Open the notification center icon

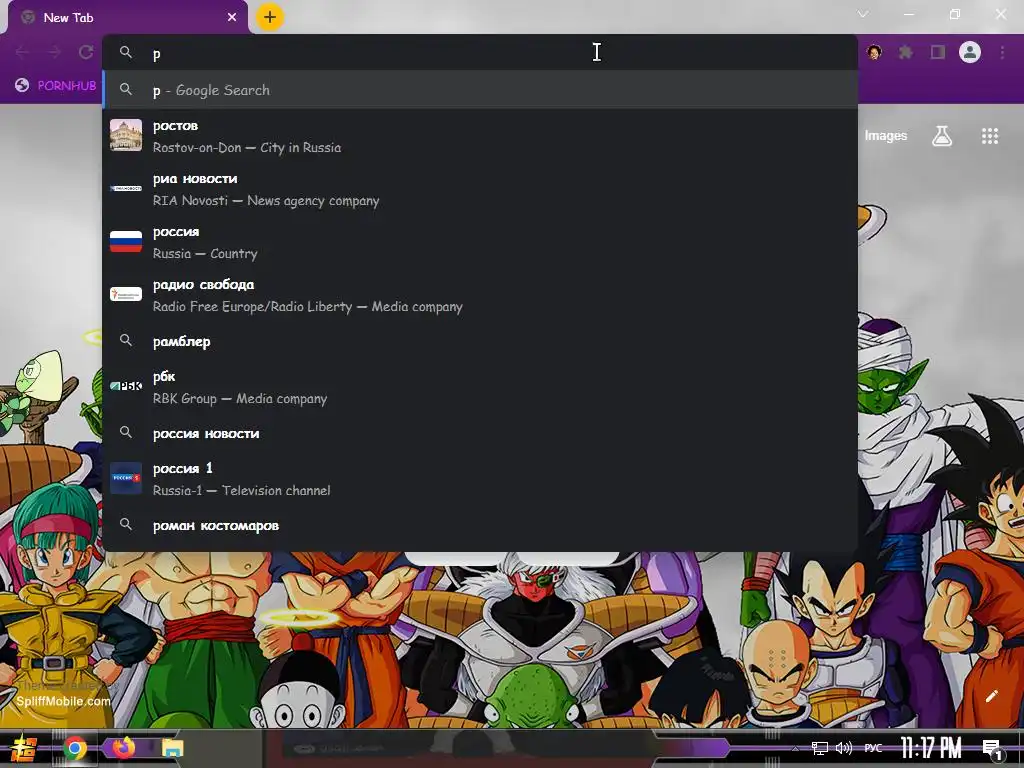(x=993, y=749)
